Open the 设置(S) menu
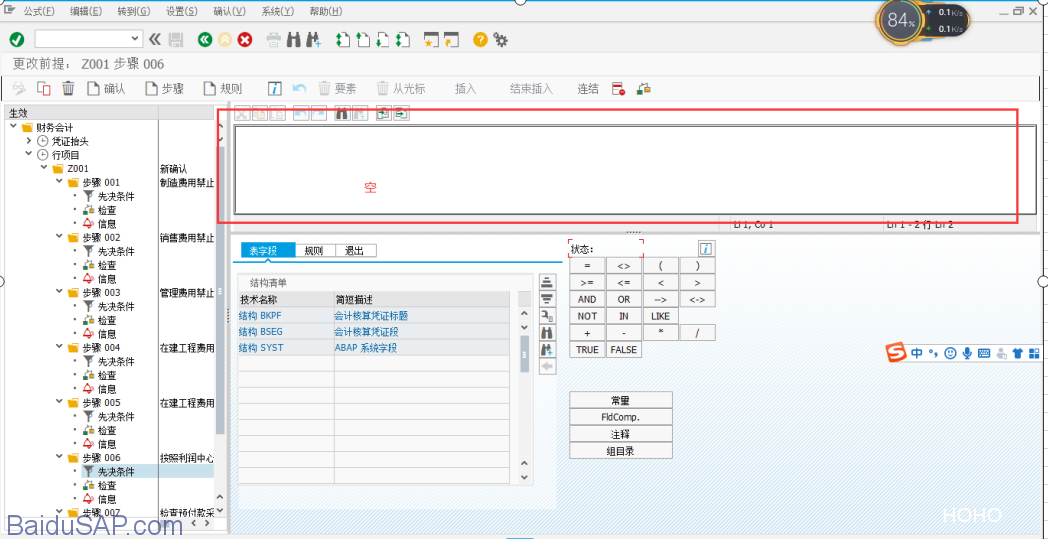The height and width of the screenshot is (539, 1048). click(182, 11)
